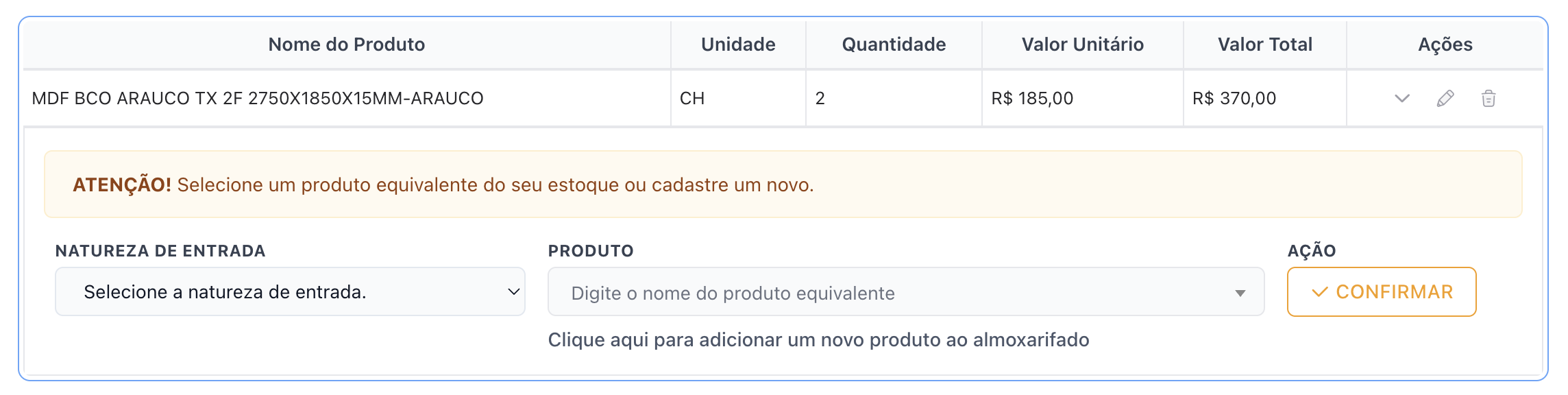This screenshot has height=395, width=1568.
Task: Click the R$ 370,00 total value cell
Action: (1234, 99)
